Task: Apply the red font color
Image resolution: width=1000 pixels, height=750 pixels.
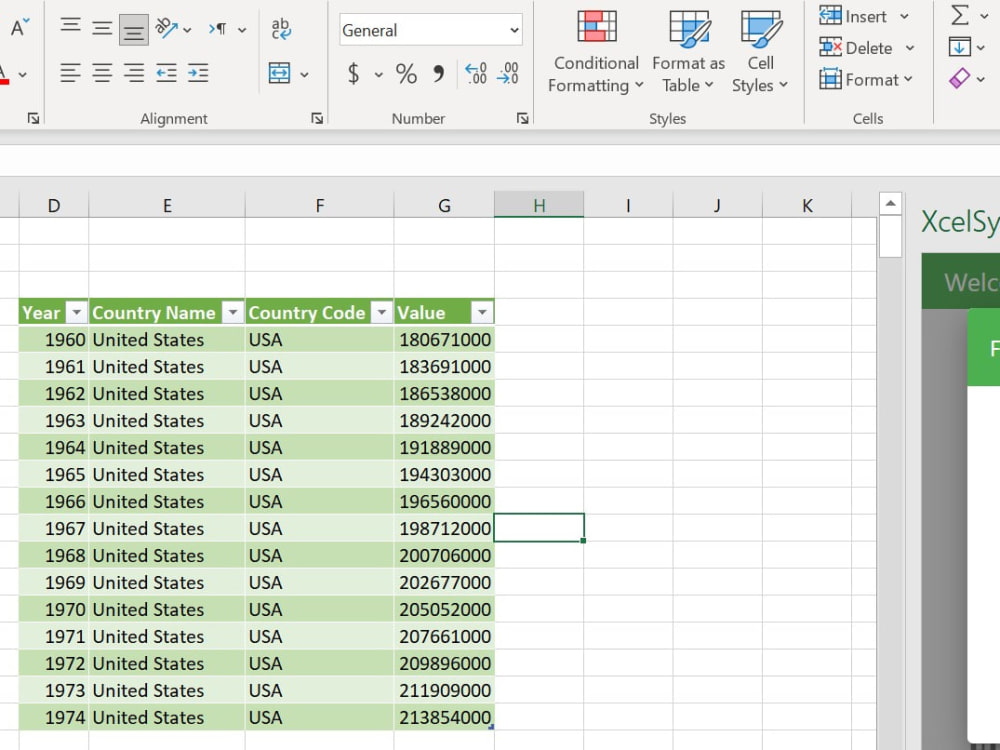Action: (x=4, y=74)
